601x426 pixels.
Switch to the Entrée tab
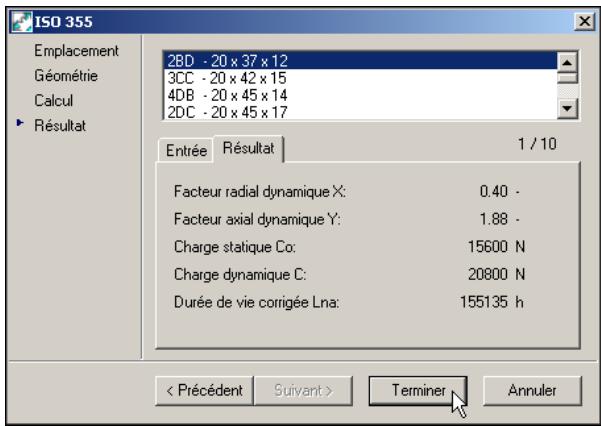tap(186, 150)
